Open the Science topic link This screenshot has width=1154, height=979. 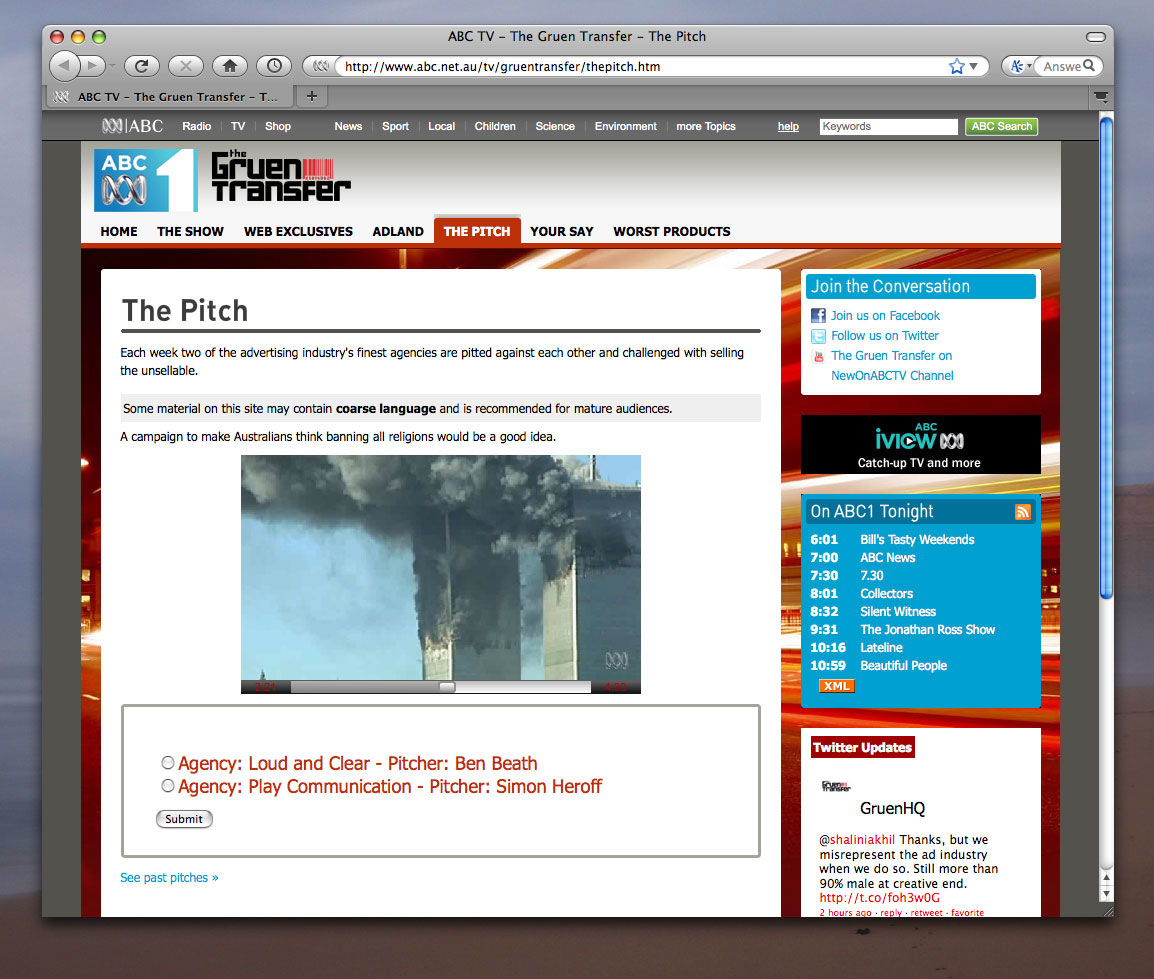click(x=555, y=127)
